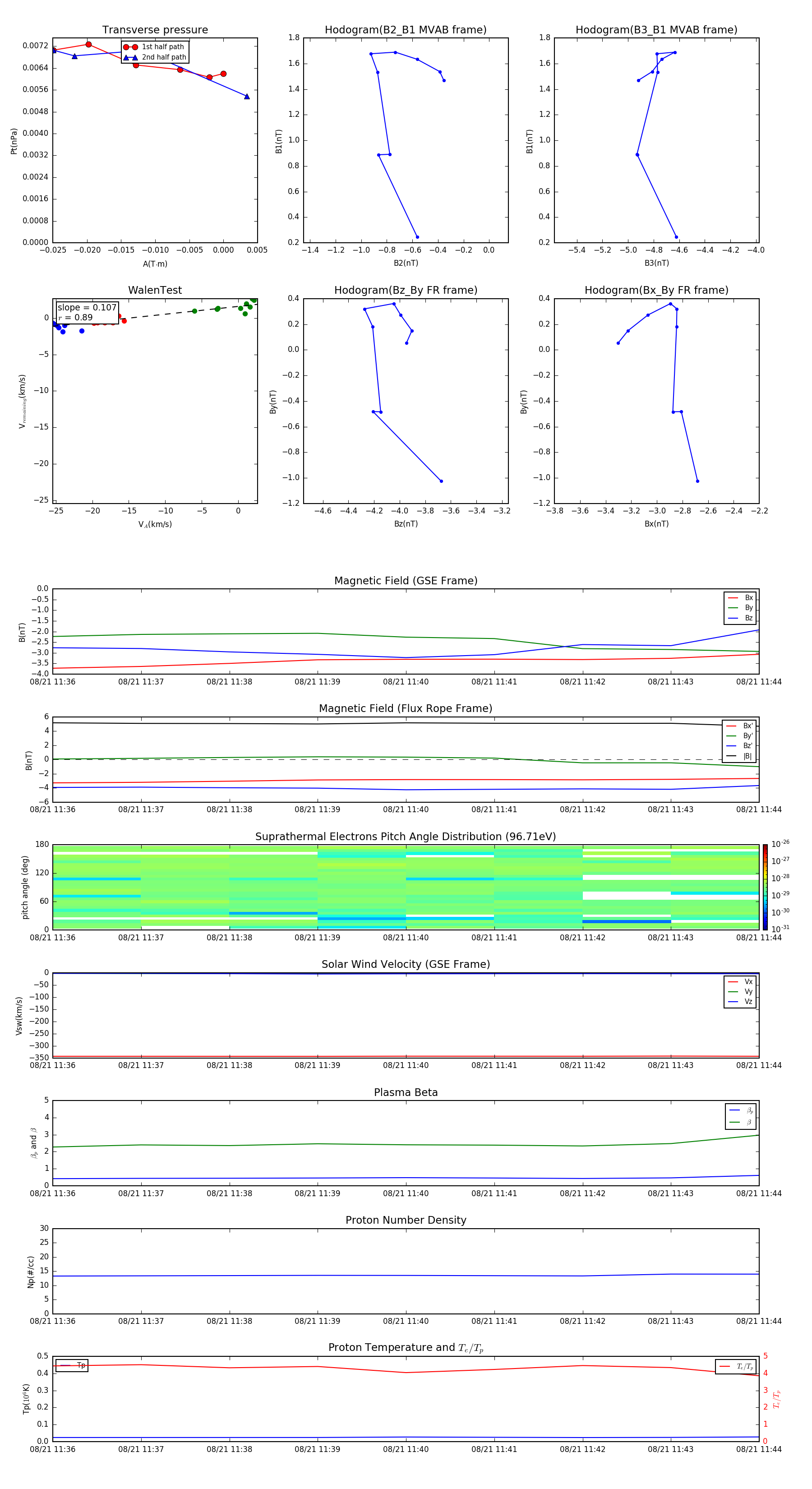Click the Bz legend entry in GSE magnetic field plot
The width and height of the screenshot is (812, 1489).
pos(740,618)
